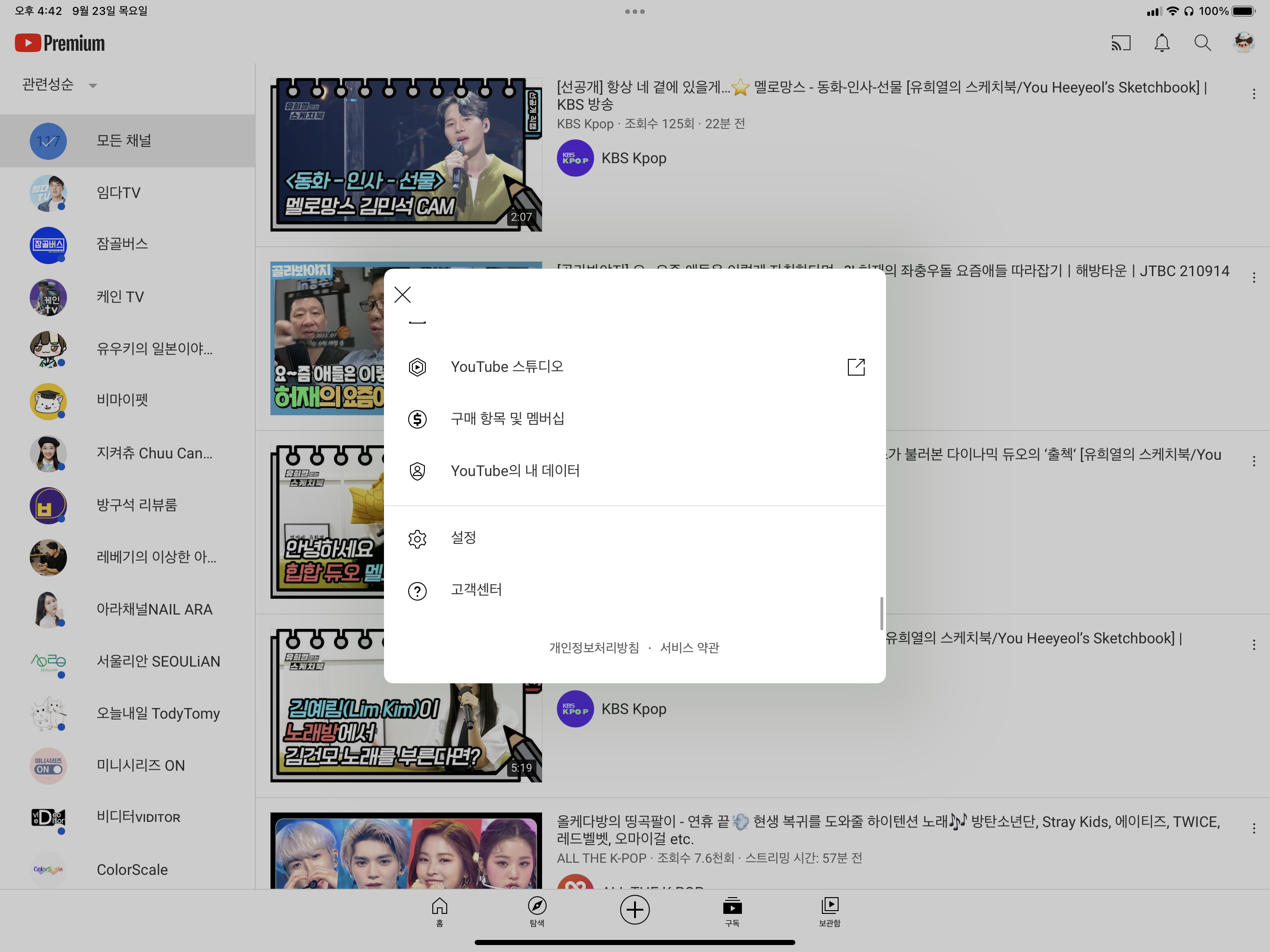The height and width of the screenshot is (952, 1270).
Task: Open more options for ALL THE K-POP video
Action: (x=1253, y=828)
